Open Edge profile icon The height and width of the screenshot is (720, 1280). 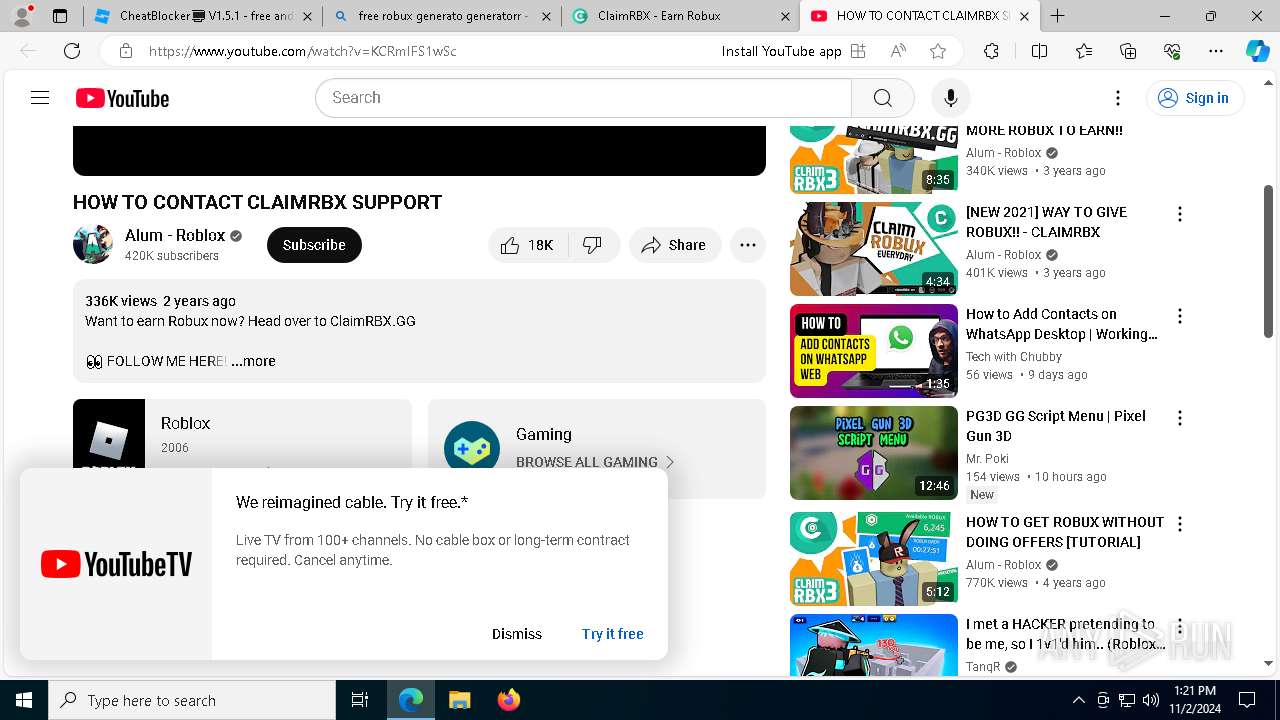click(24, 15)
